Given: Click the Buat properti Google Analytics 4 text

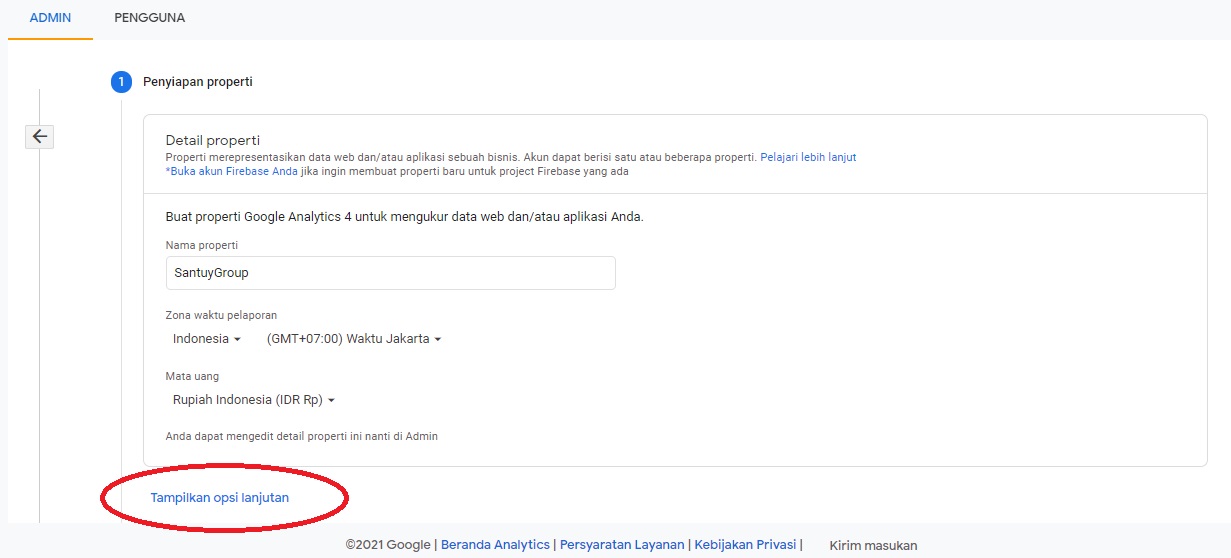Looking at the screenshot, I should tap(404, 216).
